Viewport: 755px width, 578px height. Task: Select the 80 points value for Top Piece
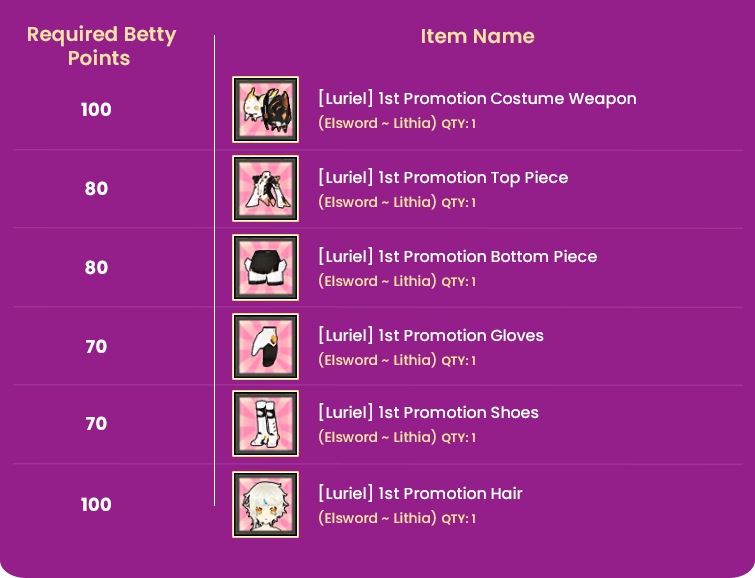coord(96,189)
